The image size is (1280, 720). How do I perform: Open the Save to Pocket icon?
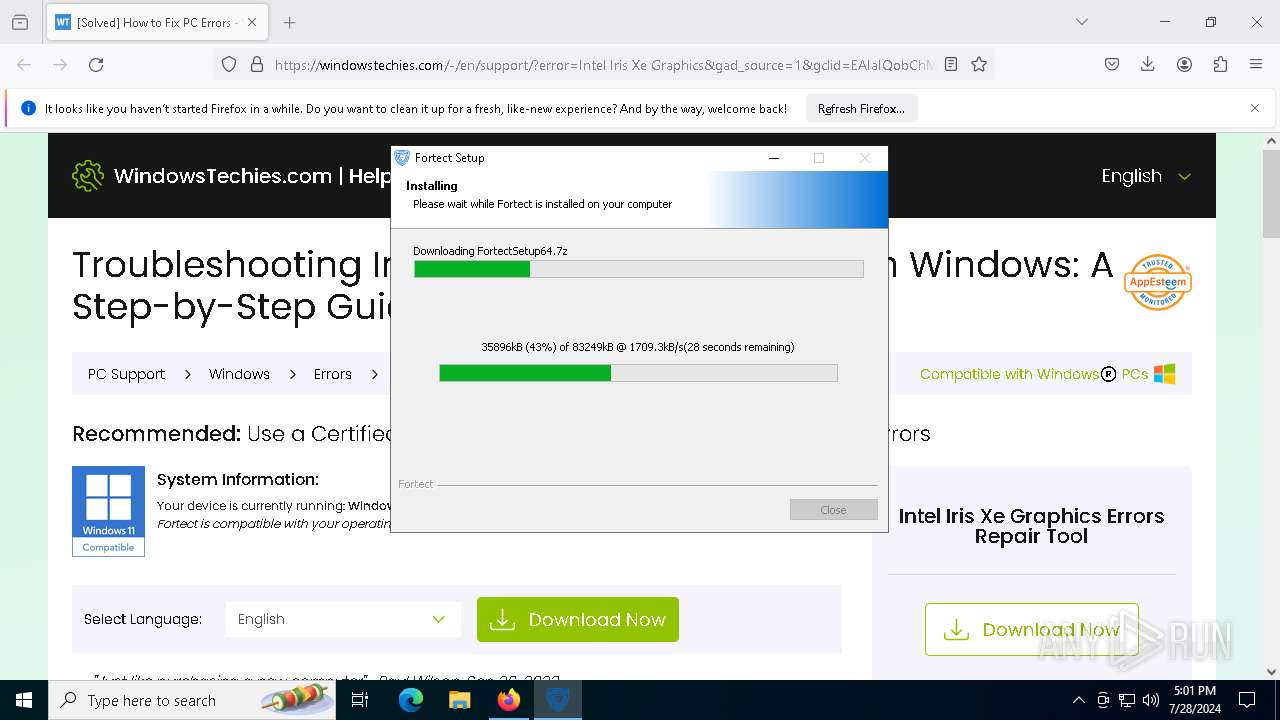tap(1112, 64)
